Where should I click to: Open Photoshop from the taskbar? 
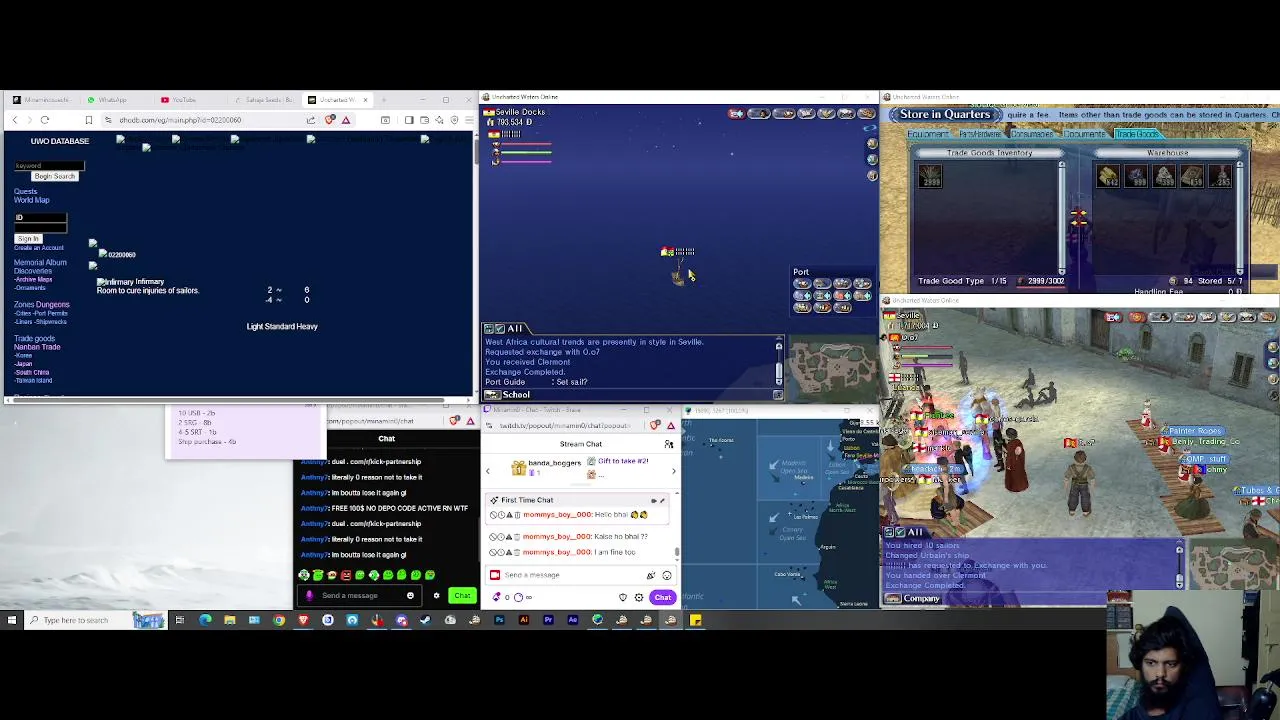pyautogui.click(x=499, y=620)
